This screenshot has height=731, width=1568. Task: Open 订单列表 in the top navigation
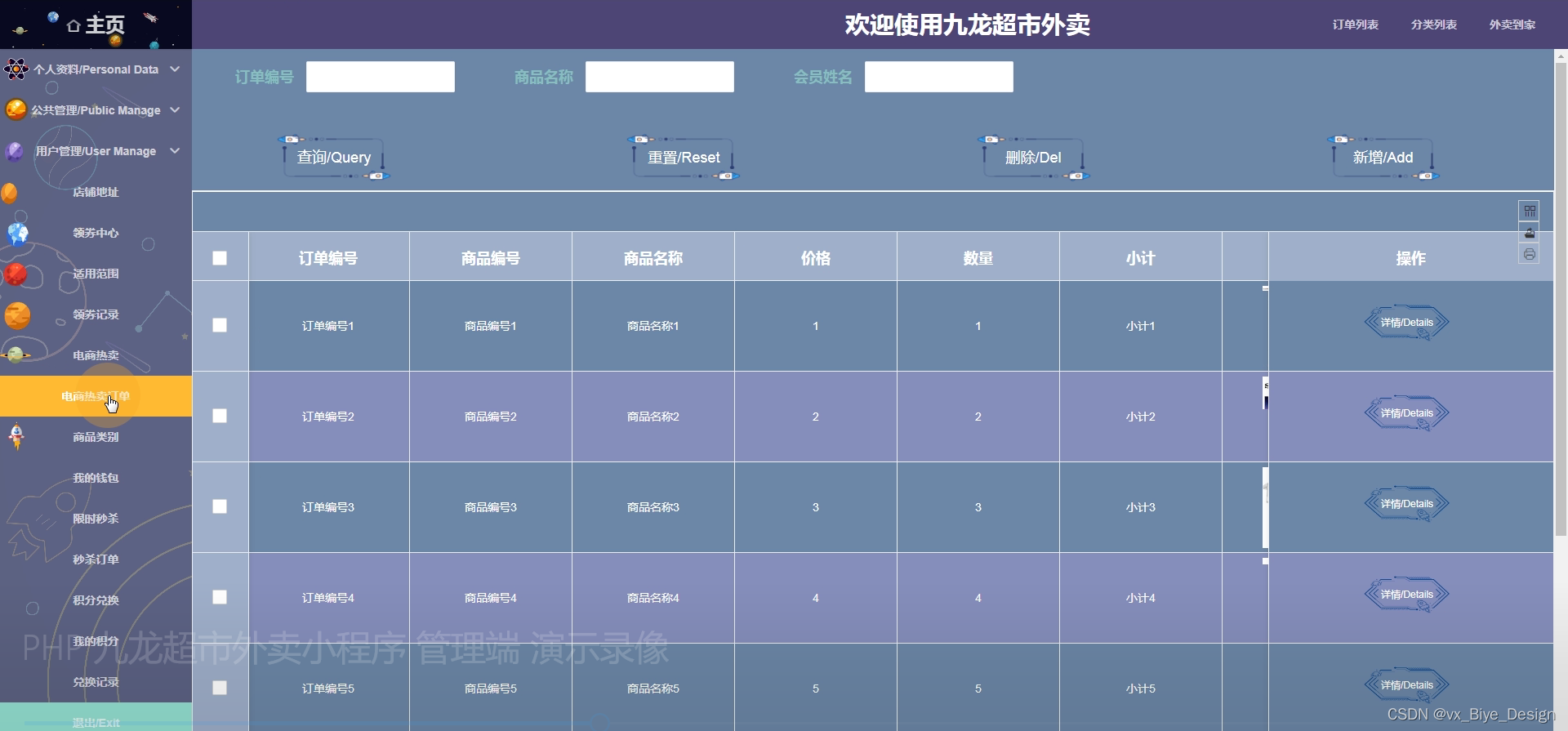coord(1356,25)
